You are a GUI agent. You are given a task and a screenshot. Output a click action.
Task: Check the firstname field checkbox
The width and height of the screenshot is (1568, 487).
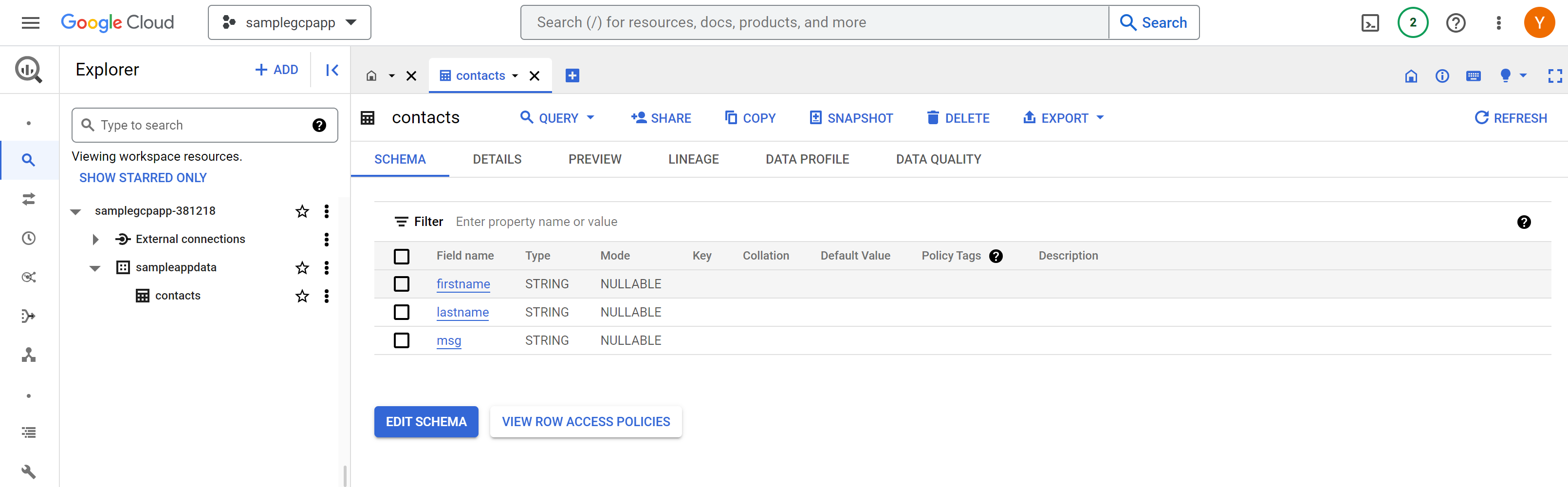pyautogui.click(x=402, y=284)
